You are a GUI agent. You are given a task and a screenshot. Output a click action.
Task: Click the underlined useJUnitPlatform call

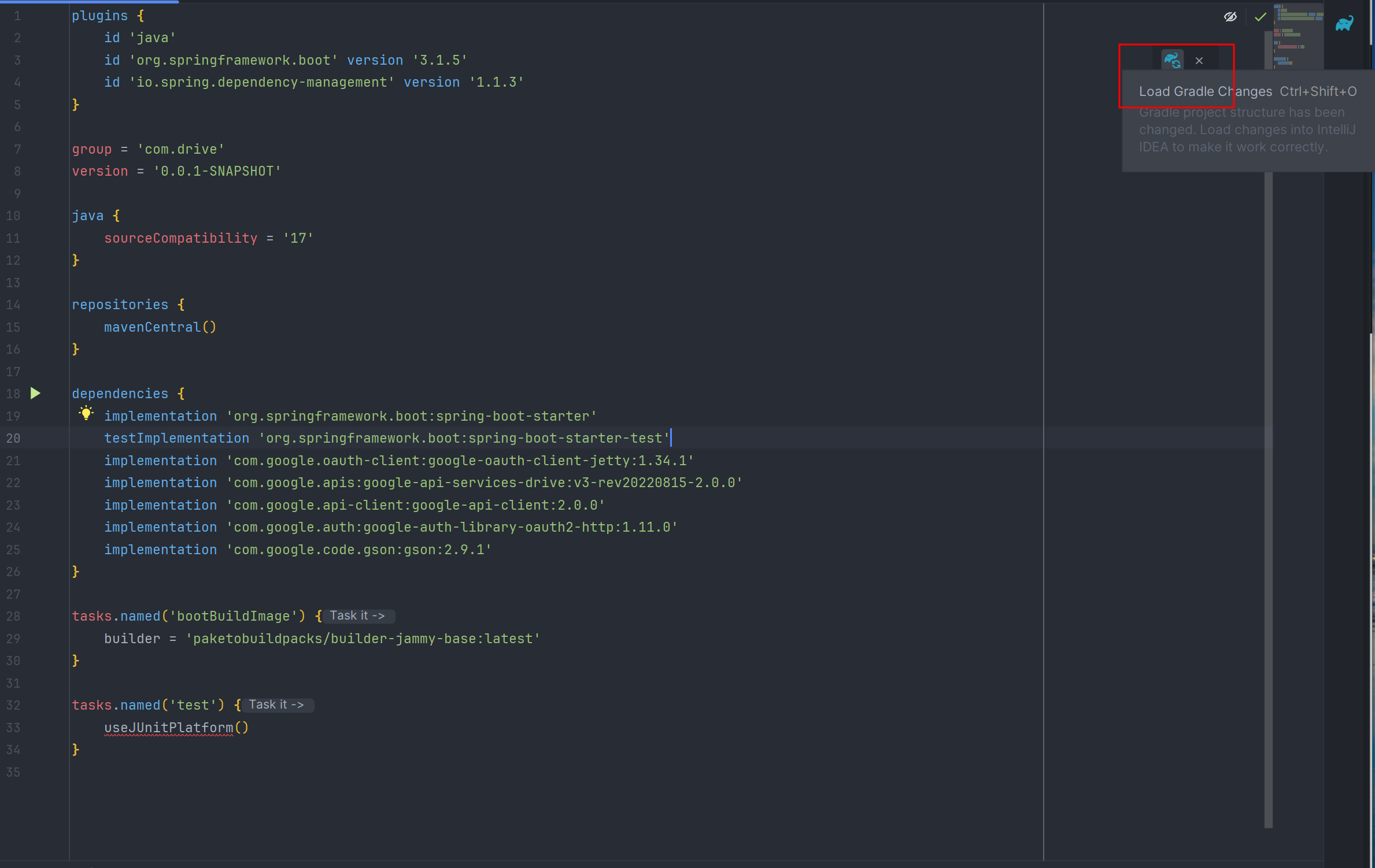(x=169, y=728)
